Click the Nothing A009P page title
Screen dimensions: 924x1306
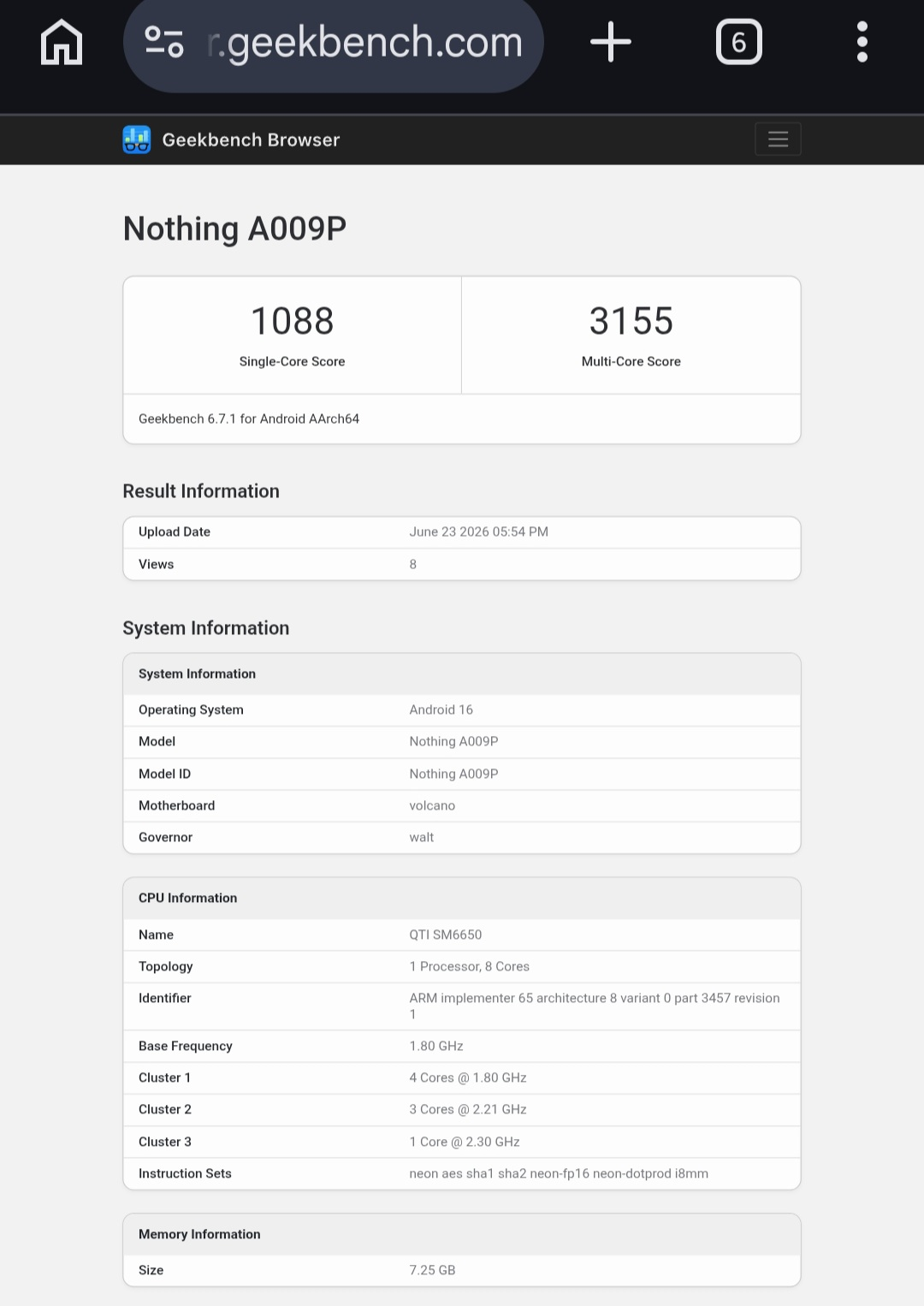point(234,229)
